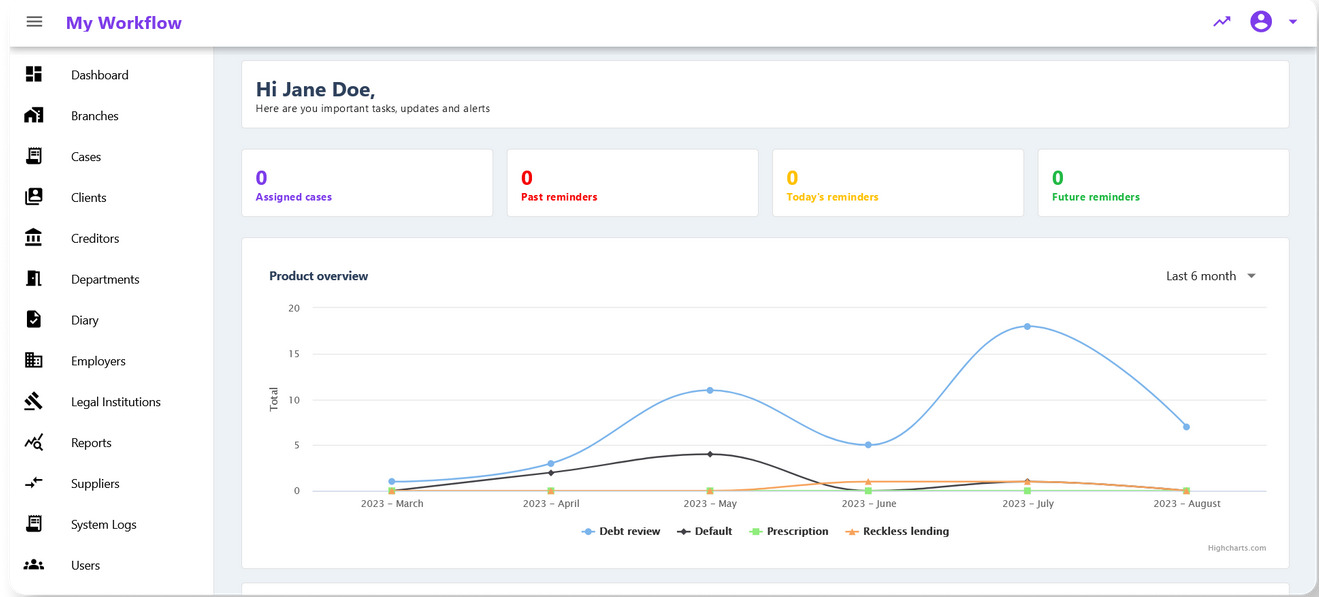The image size is (1319, 597).
Task: Open the Reports menu item
Action: pyautogui.click(x=91, y=443)
